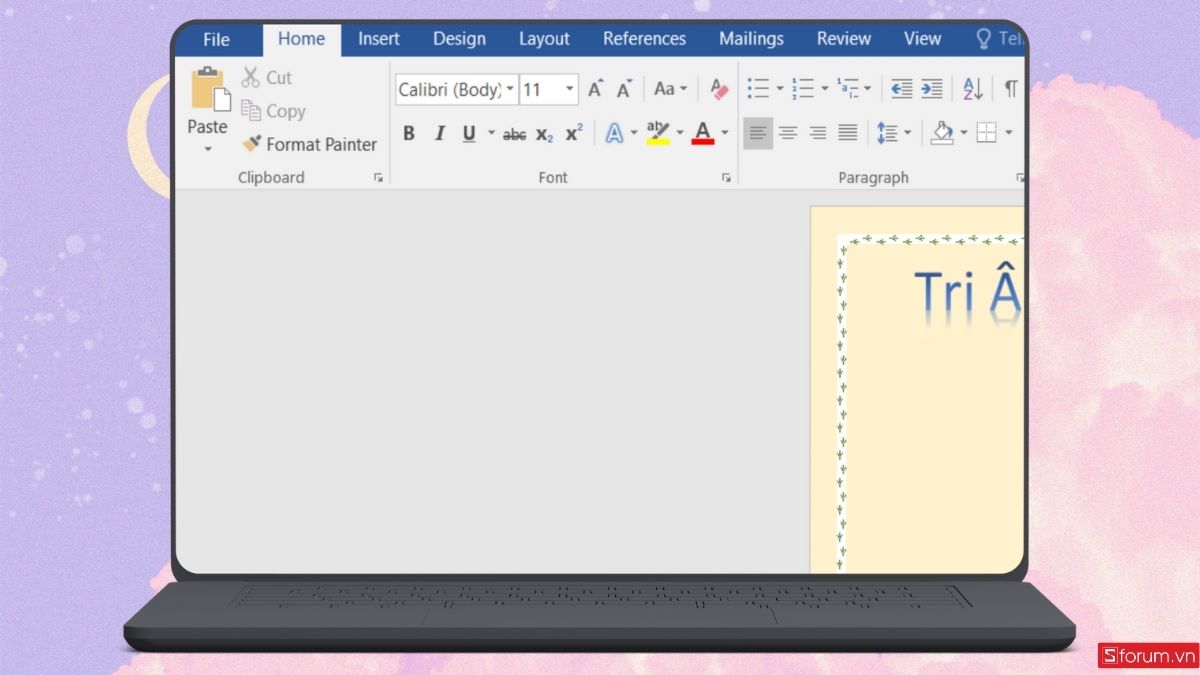
Task: Switch to the References ribbon tab
Action: tap(643, 39)
